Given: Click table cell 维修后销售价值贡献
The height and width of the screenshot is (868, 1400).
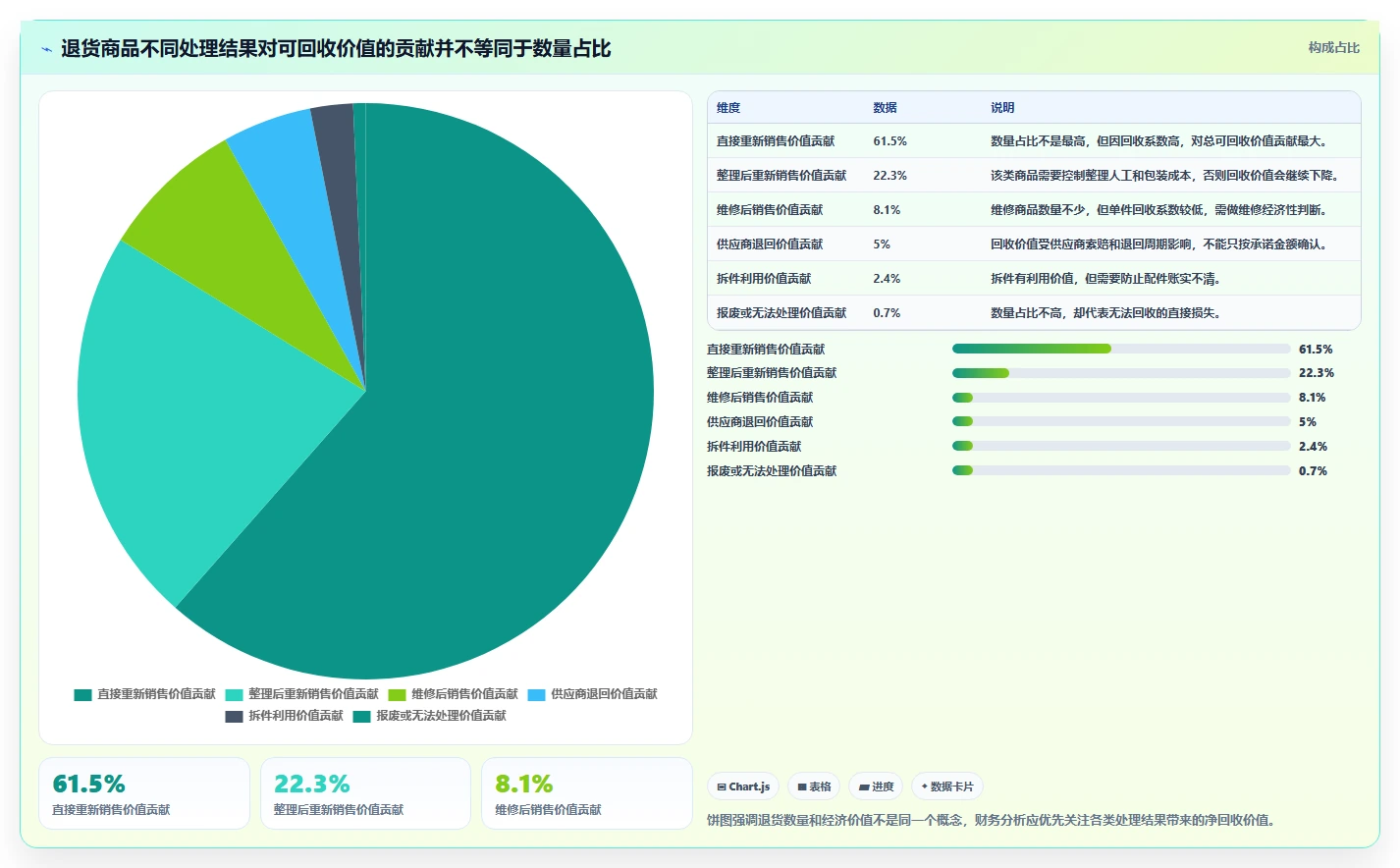Looking at the screenshot, I should click(x=770, y=210).
